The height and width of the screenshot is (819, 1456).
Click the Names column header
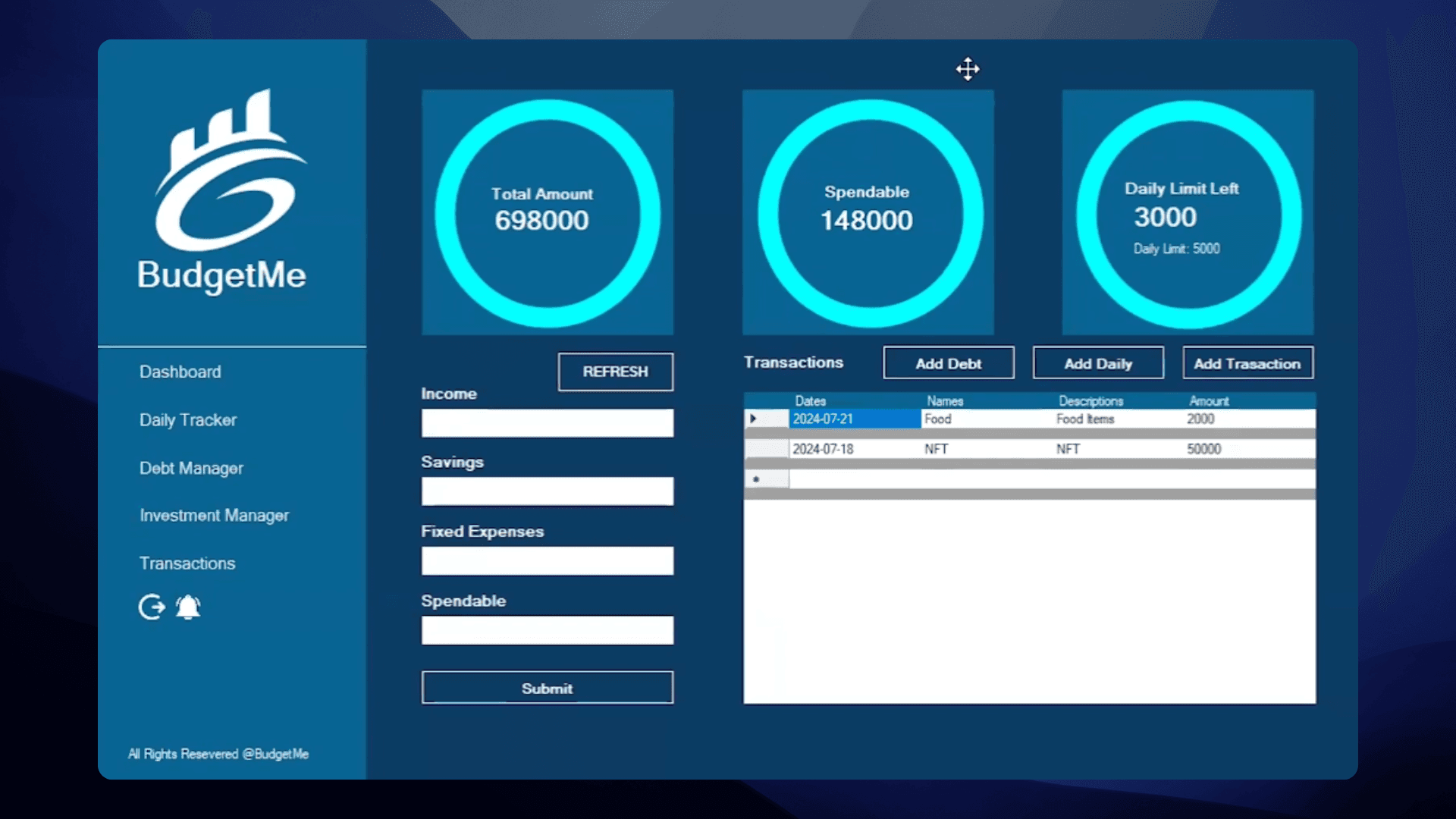pos(987,401)
